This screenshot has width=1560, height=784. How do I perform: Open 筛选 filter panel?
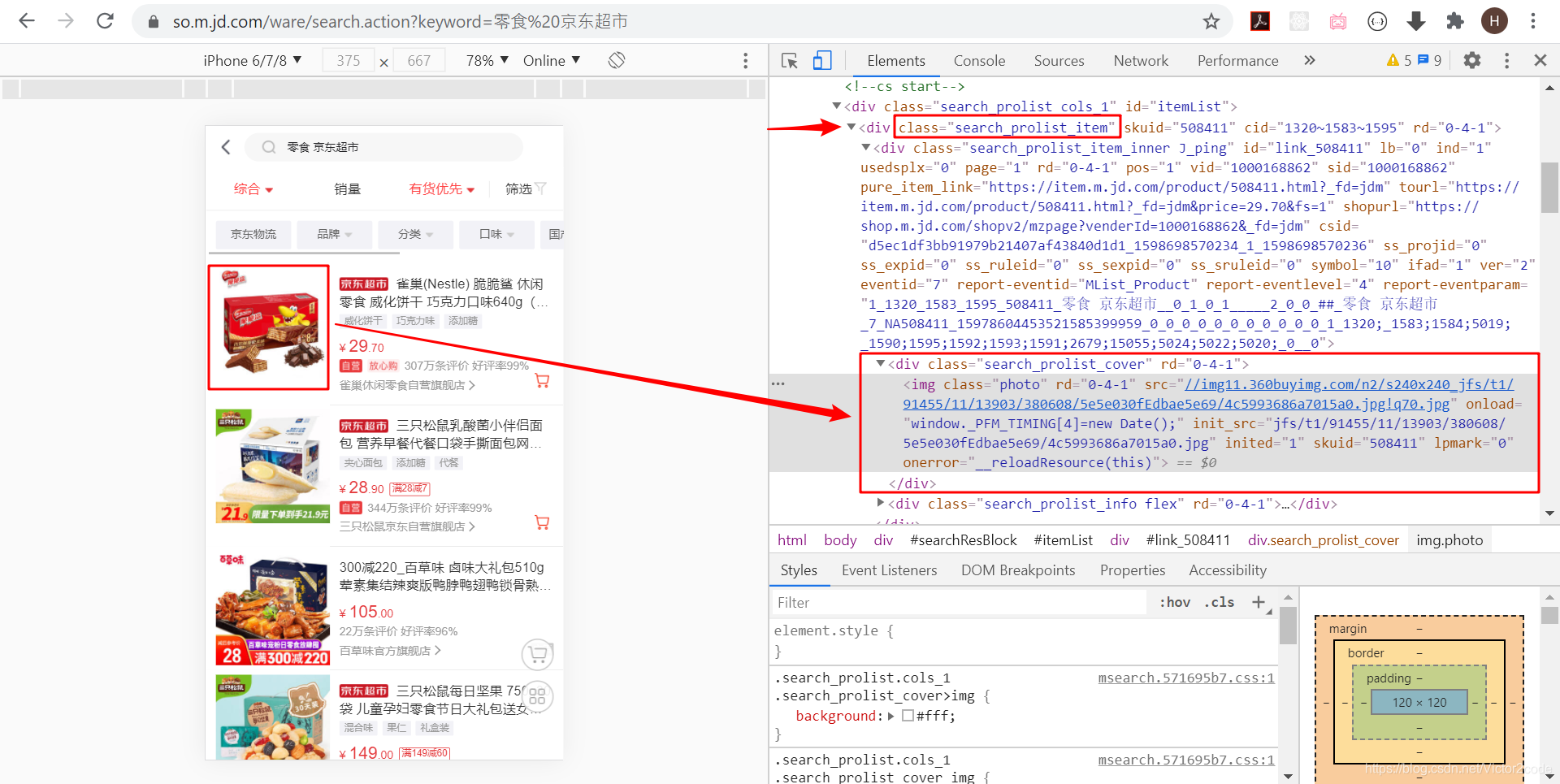click(x=526, y=188)
